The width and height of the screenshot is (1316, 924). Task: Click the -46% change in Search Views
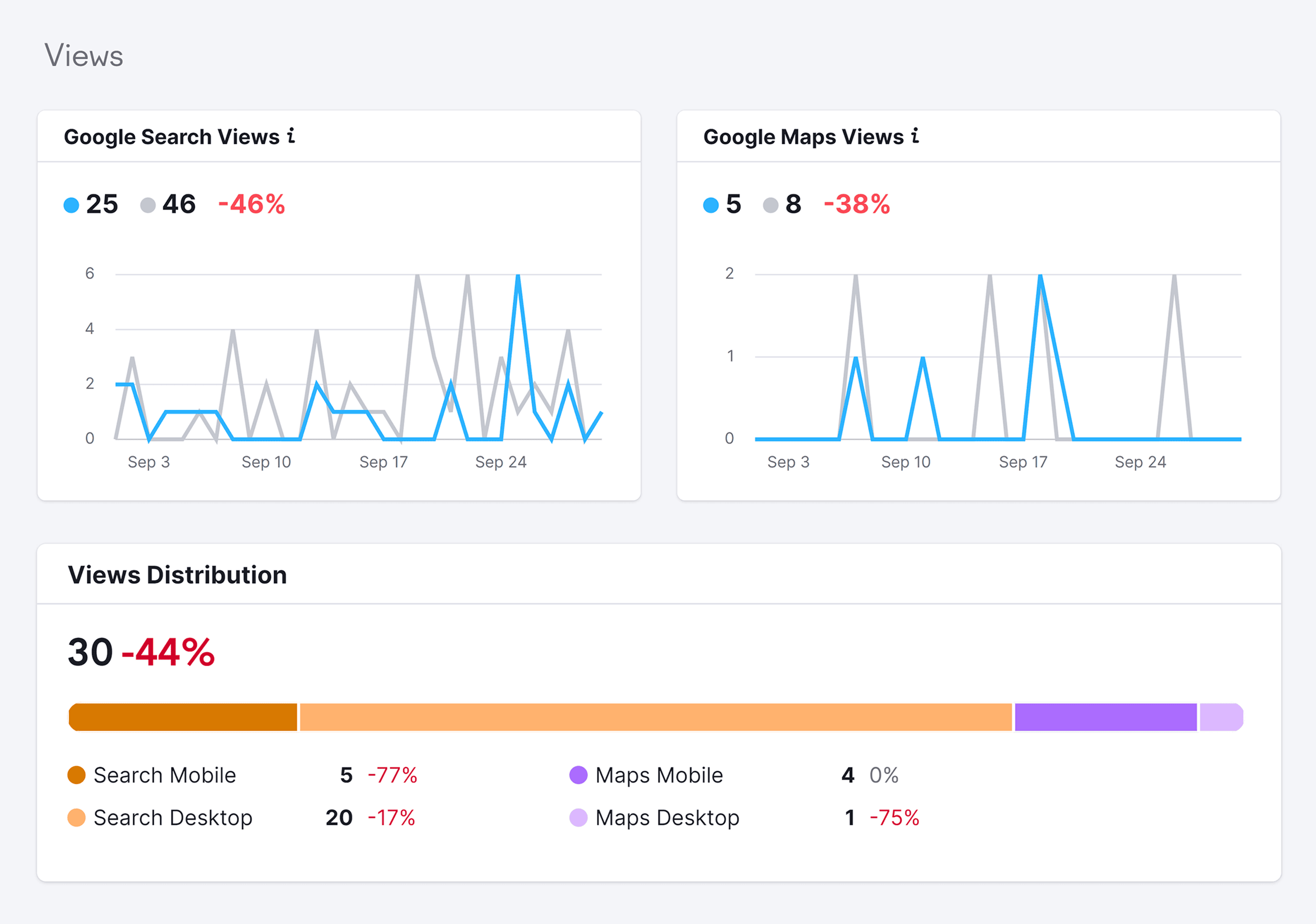coord(252,204)
